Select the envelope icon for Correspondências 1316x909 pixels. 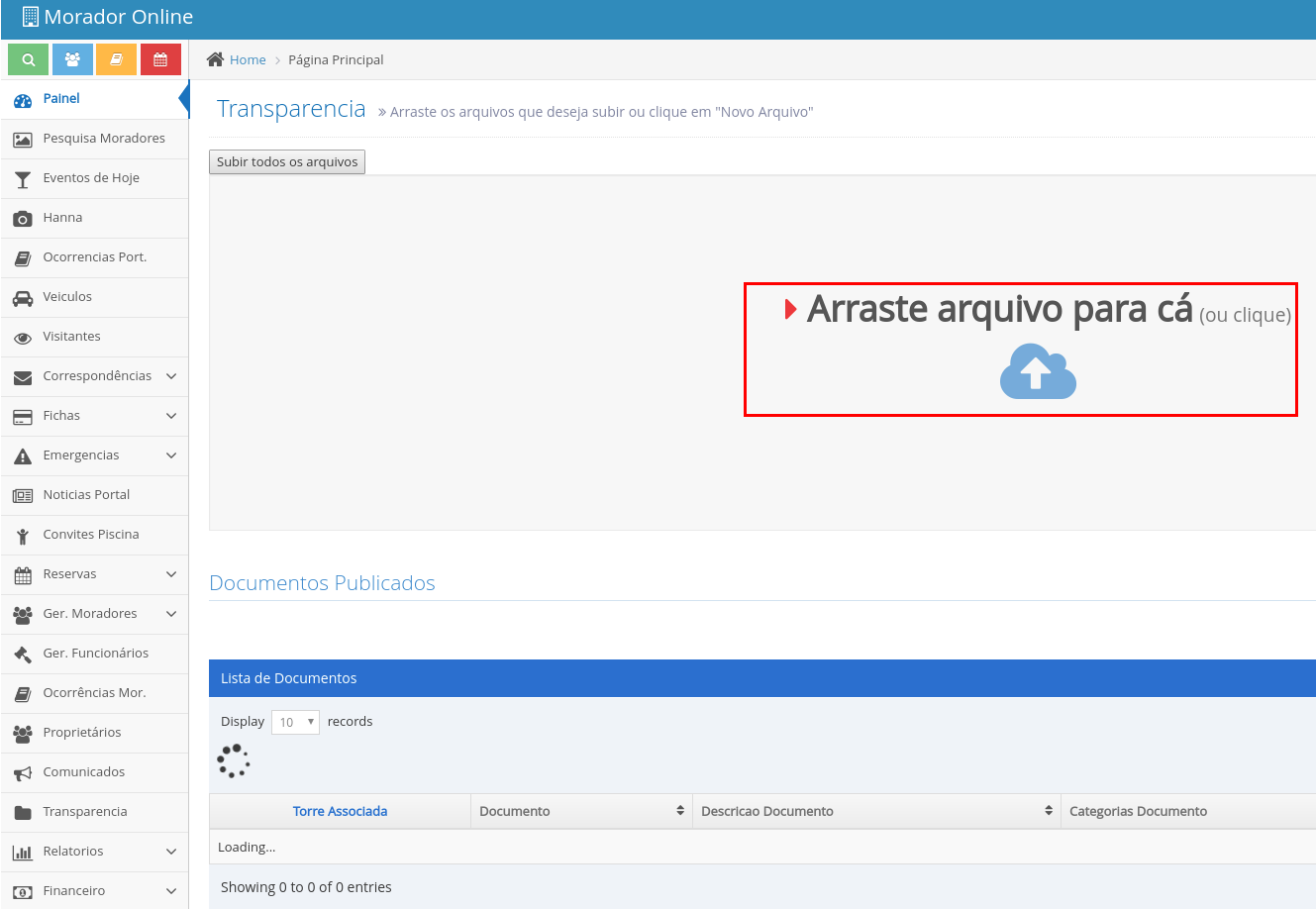(20, 376)
